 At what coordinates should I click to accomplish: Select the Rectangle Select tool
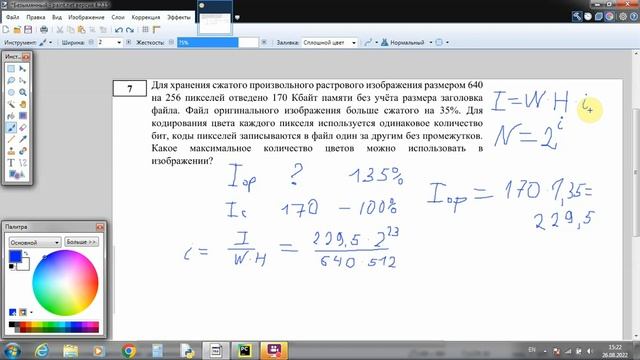tap(11, 69)
